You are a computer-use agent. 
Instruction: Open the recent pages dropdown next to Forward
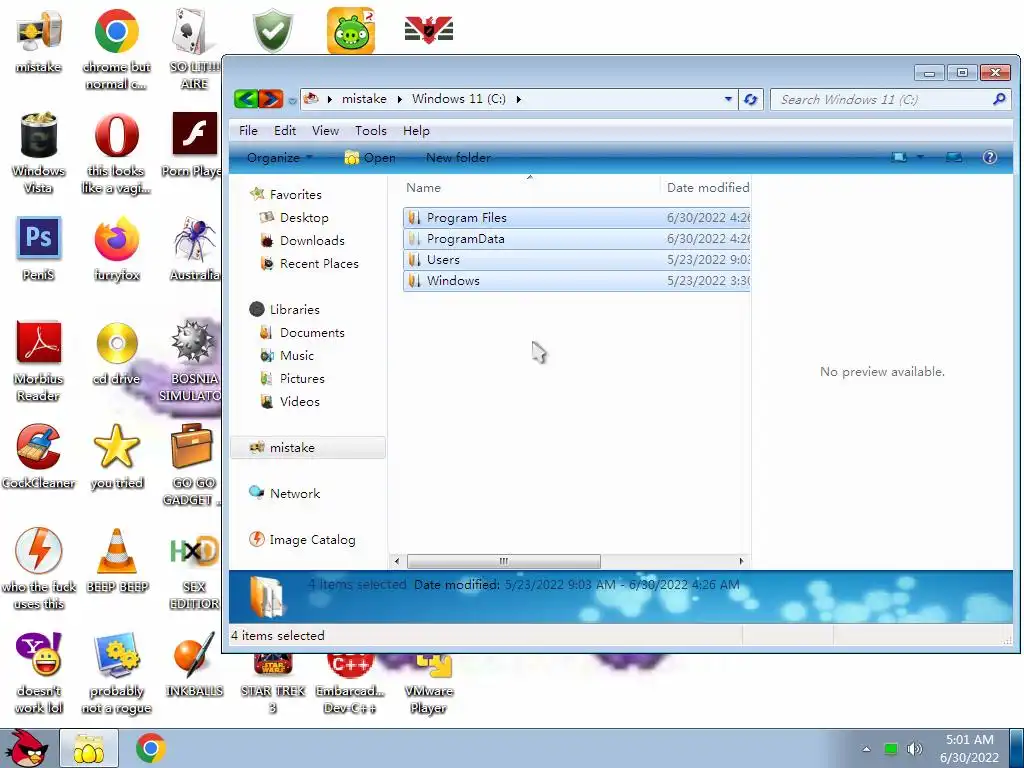[x=292, y=101]
